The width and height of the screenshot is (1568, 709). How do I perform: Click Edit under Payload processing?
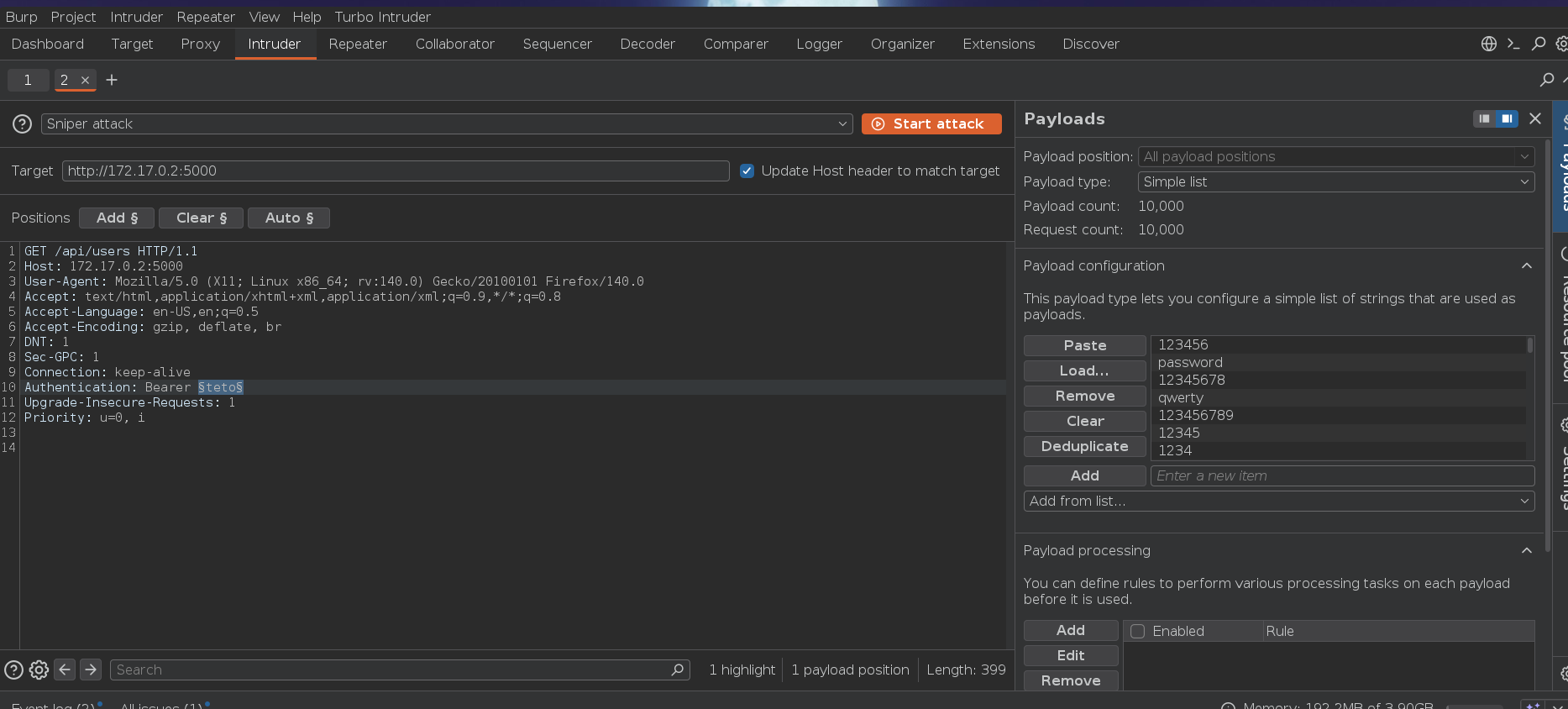click(x=1071, y=655)
